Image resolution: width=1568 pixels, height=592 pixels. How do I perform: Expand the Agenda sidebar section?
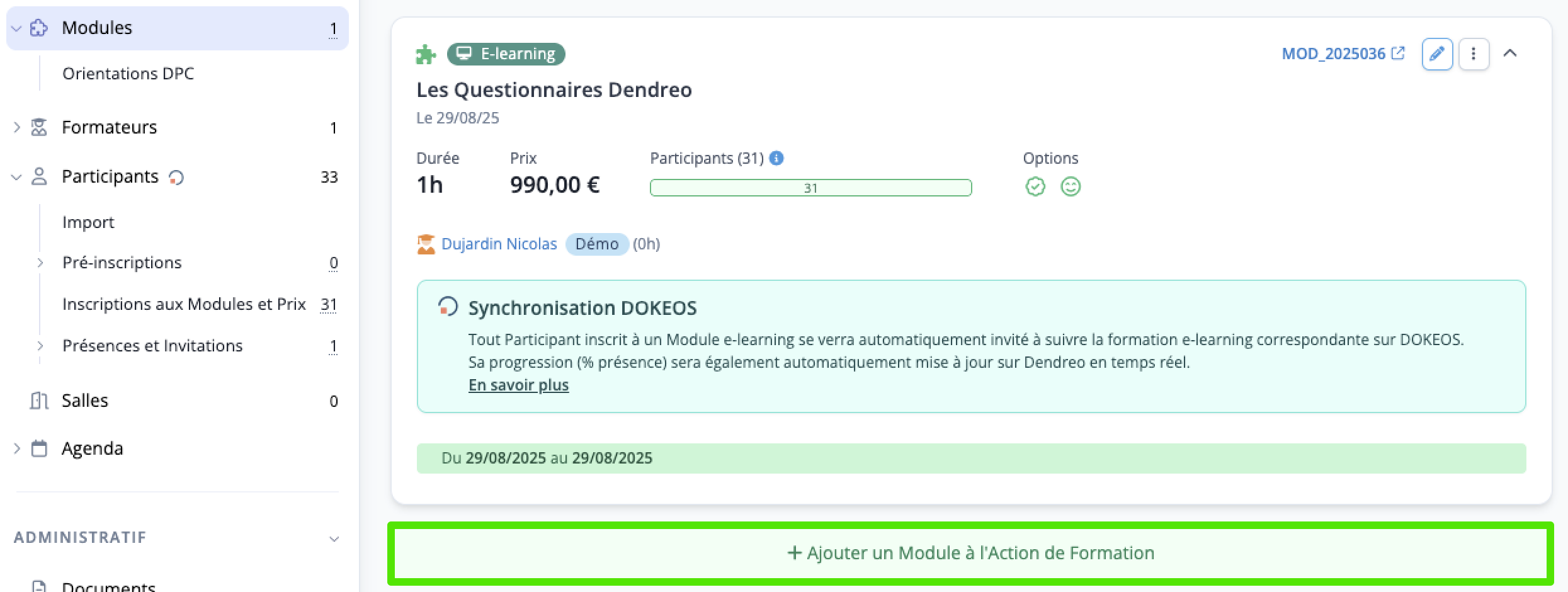(x=17, y=448)
